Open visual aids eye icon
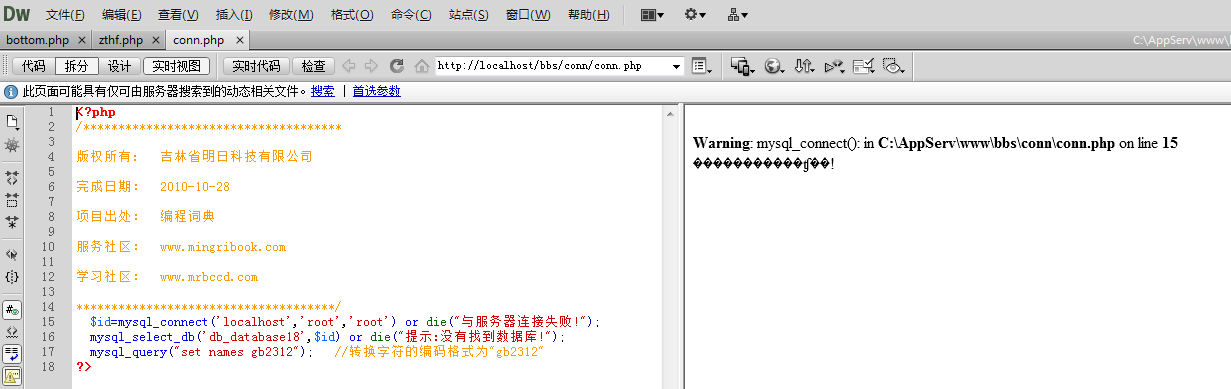 point(894,66)
